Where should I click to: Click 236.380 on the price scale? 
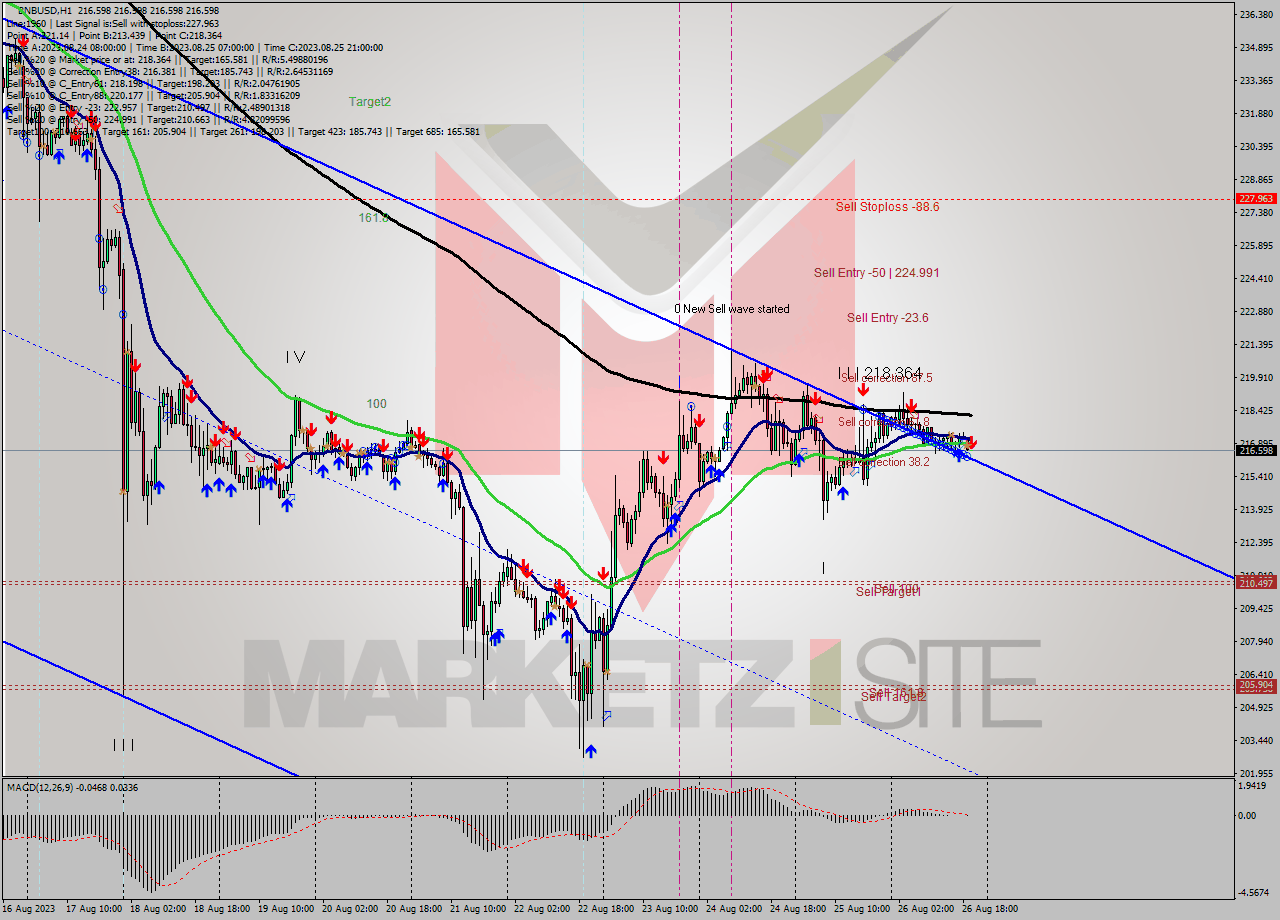[1255, 15]
